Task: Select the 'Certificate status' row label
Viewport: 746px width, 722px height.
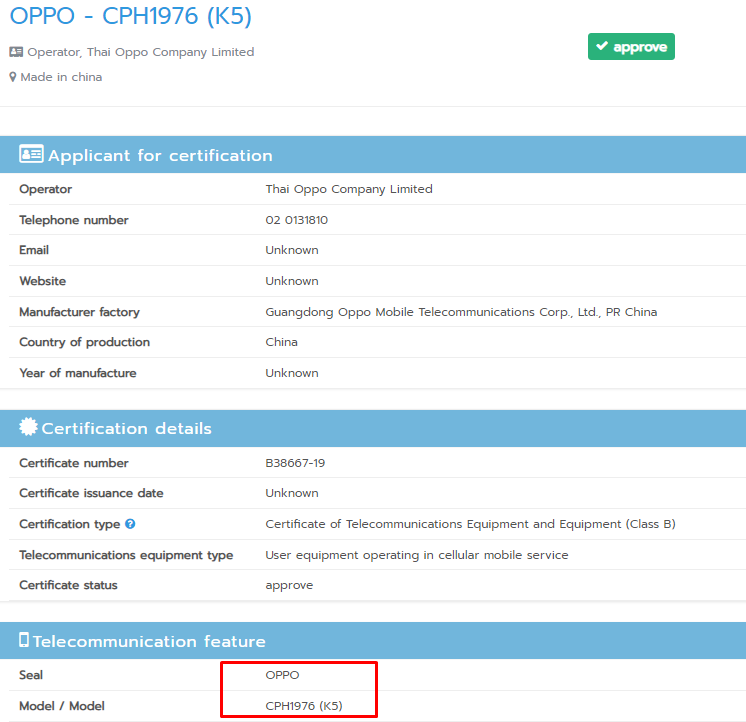Action: 69,585
